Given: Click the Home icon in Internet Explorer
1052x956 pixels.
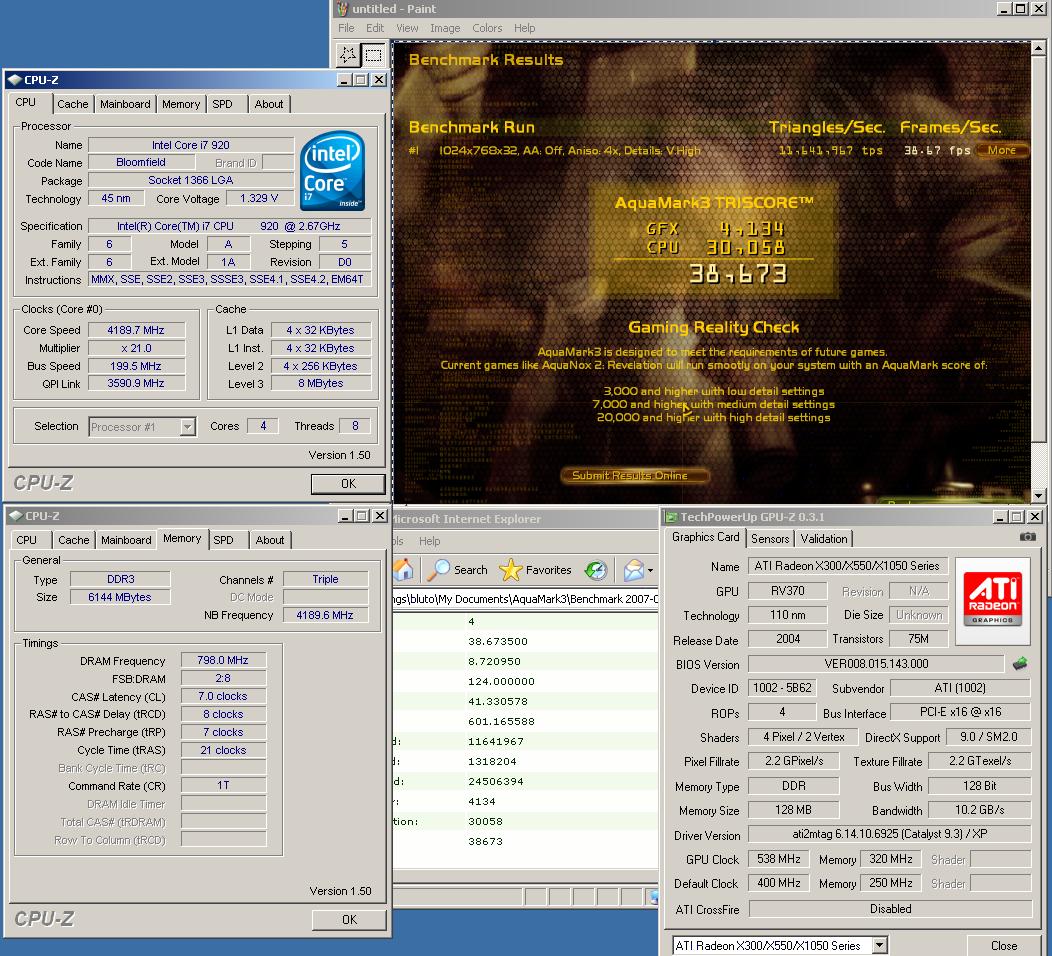Looking at the screenshot, I should click(403, 570).
